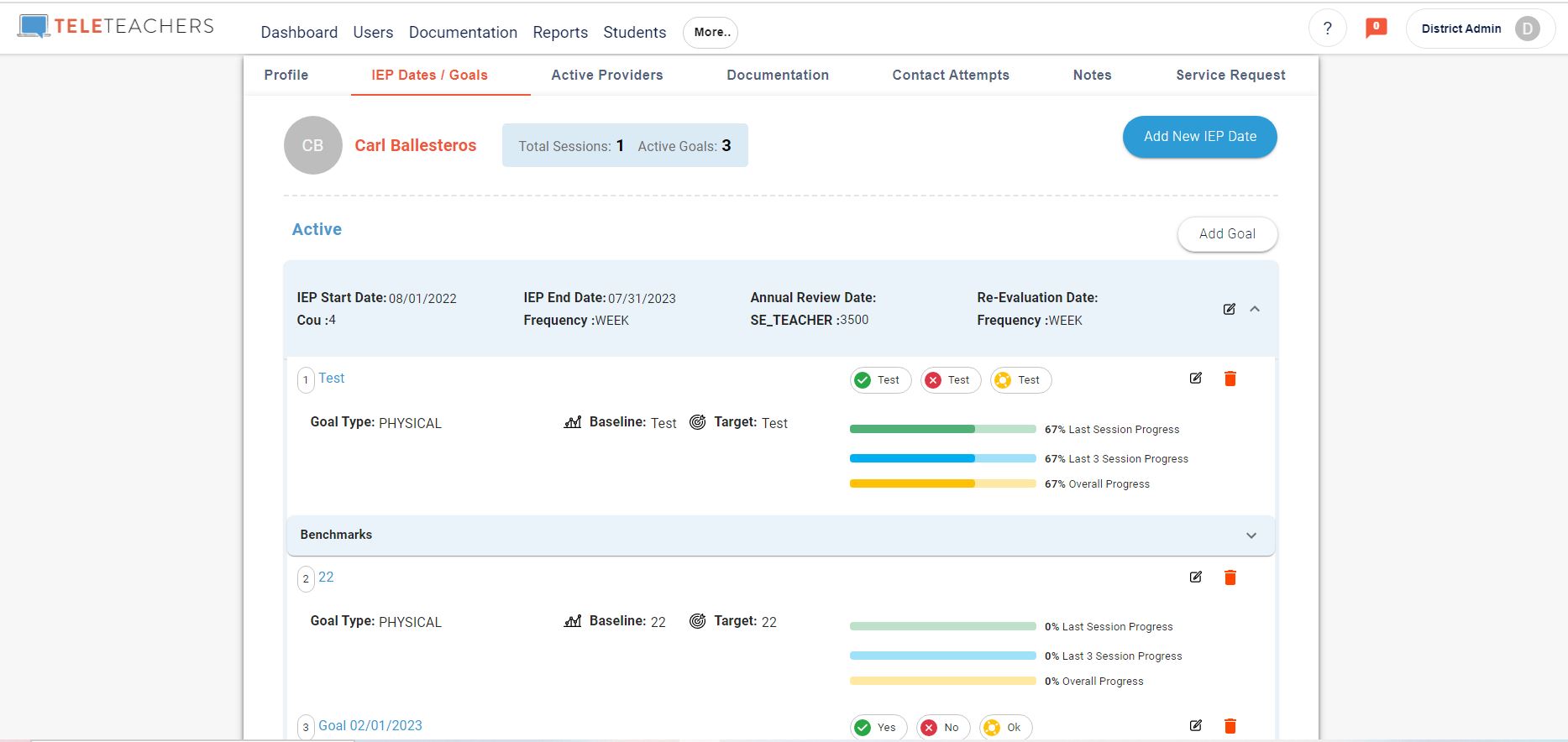Click IEP End Date 07/31/2023

(x=600, y=298)
